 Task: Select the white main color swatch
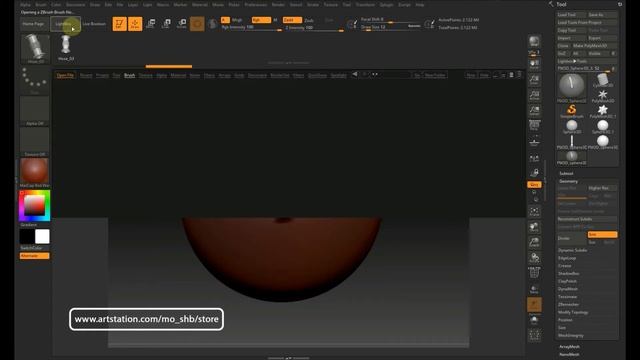click(42, 236)
